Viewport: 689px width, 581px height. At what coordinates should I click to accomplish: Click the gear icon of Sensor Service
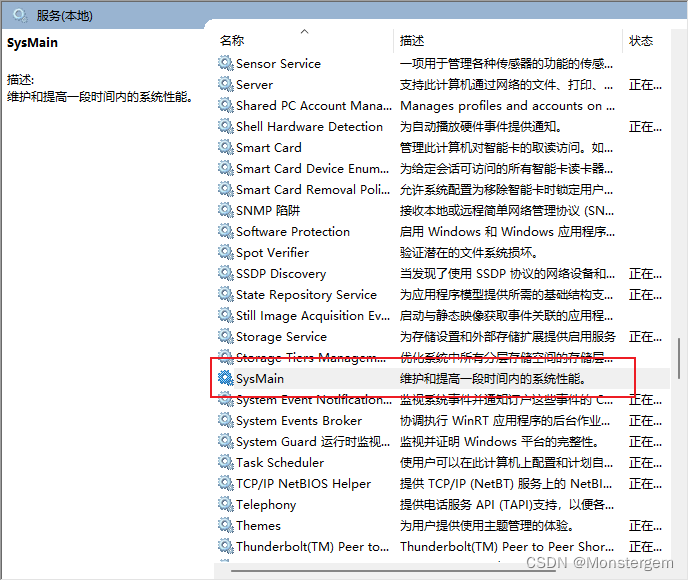(225, 63)
